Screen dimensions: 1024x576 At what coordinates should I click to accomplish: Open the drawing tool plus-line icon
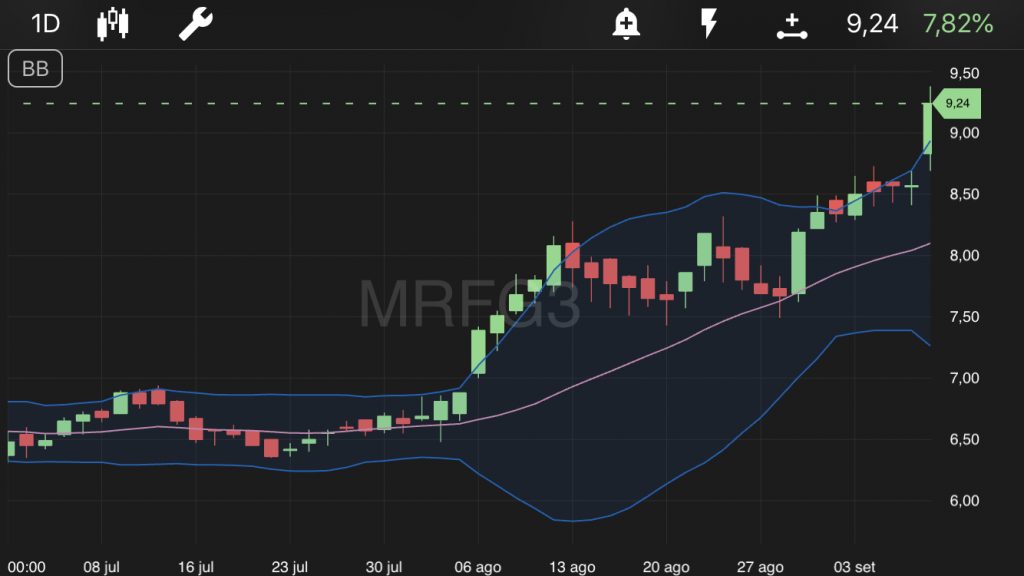click(792, 26)
